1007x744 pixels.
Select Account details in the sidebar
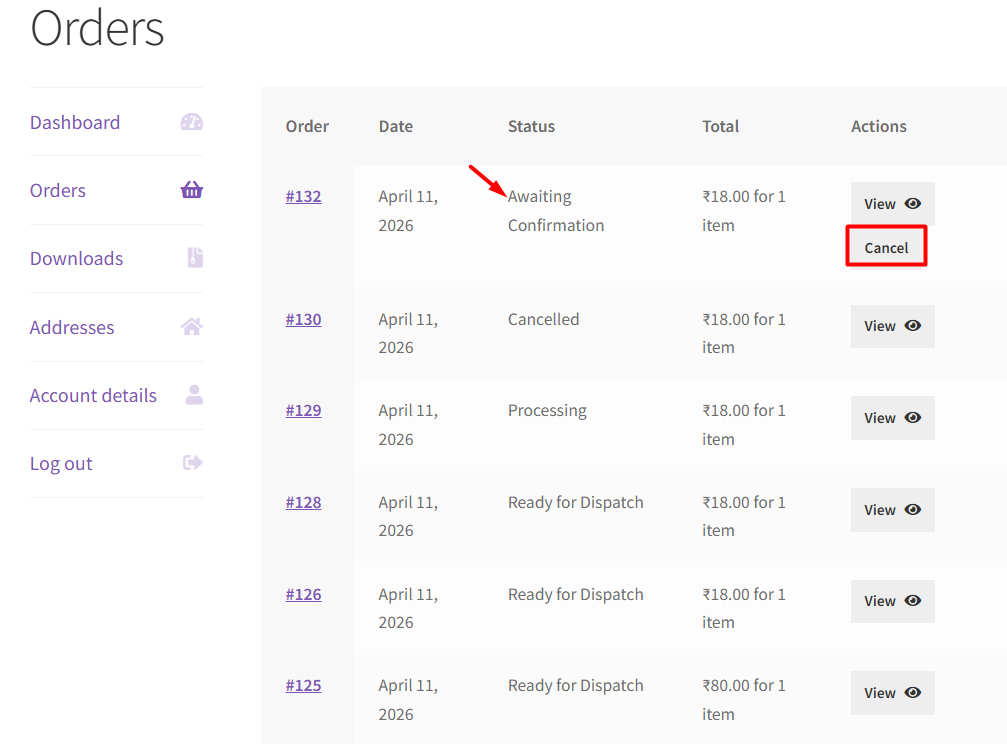(93, 395)
